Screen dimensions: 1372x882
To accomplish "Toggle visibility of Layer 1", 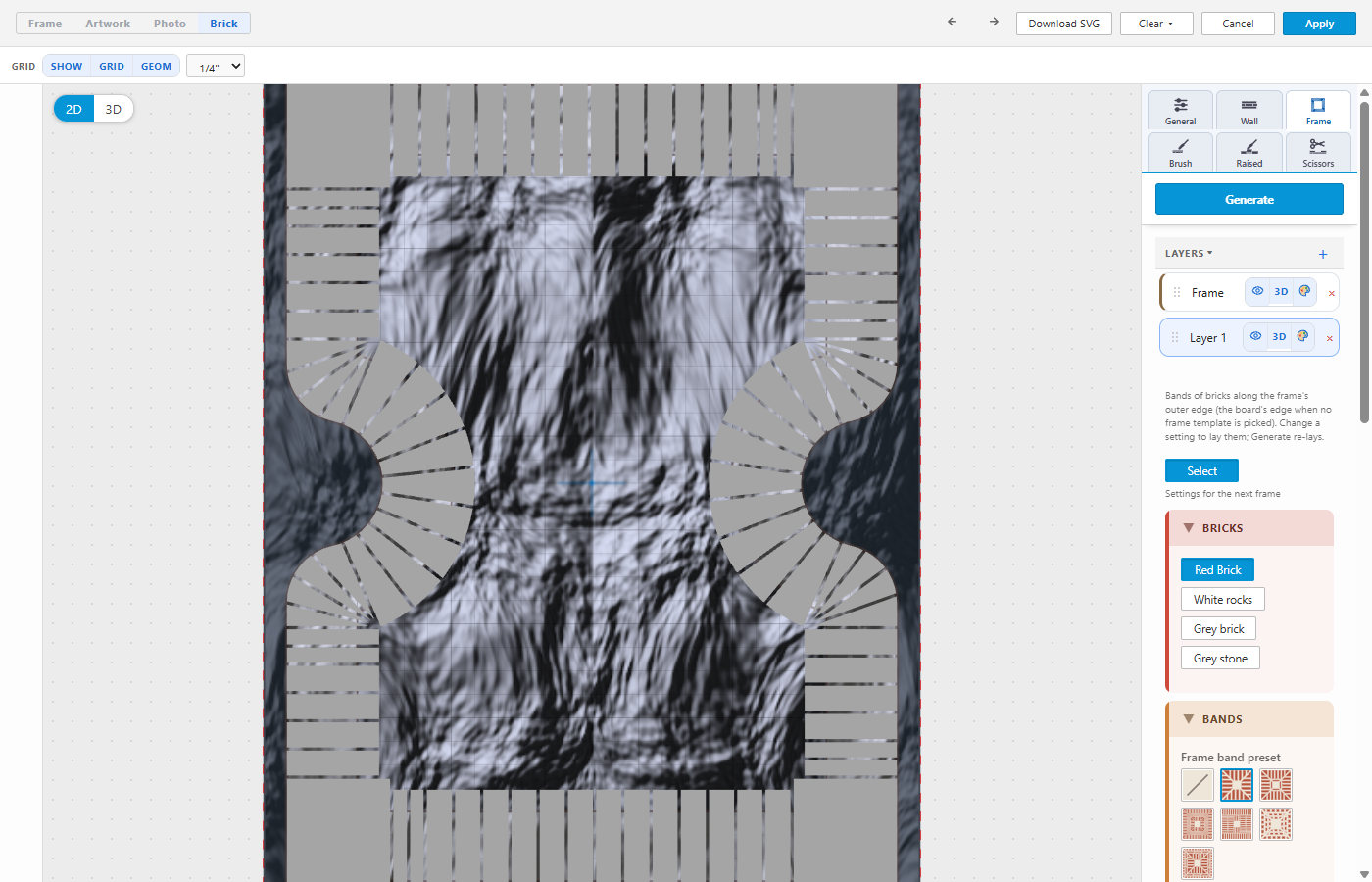I will click(x=1255, y=336).
